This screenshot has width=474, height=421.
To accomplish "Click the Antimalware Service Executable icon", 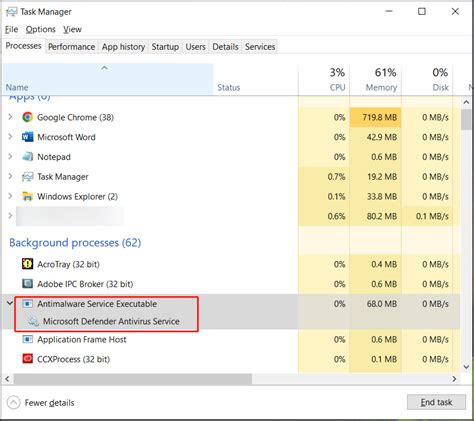I will (27, 304).
